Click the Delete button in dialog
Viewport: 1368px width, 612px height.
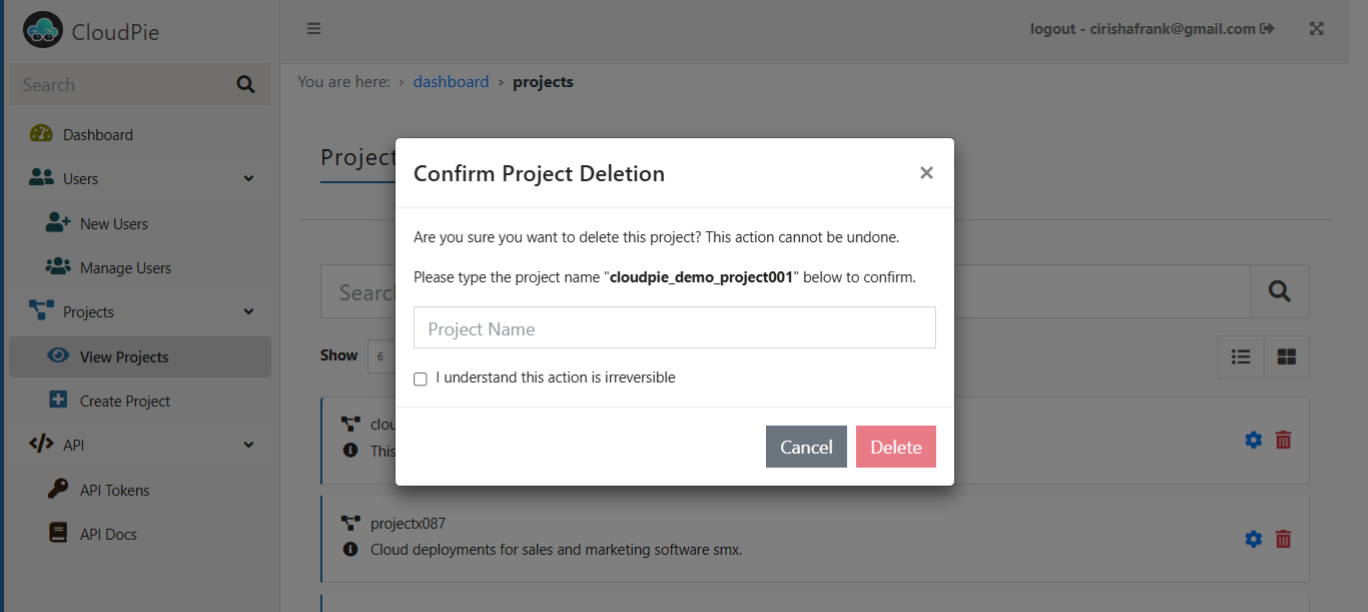coord(896,447)
